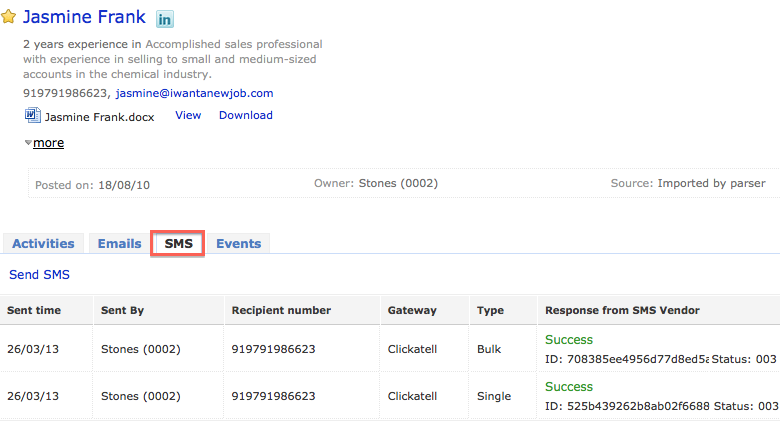Select the SMS tab
The width and height of the screenshot is (780, 438).
click(178, 243)
